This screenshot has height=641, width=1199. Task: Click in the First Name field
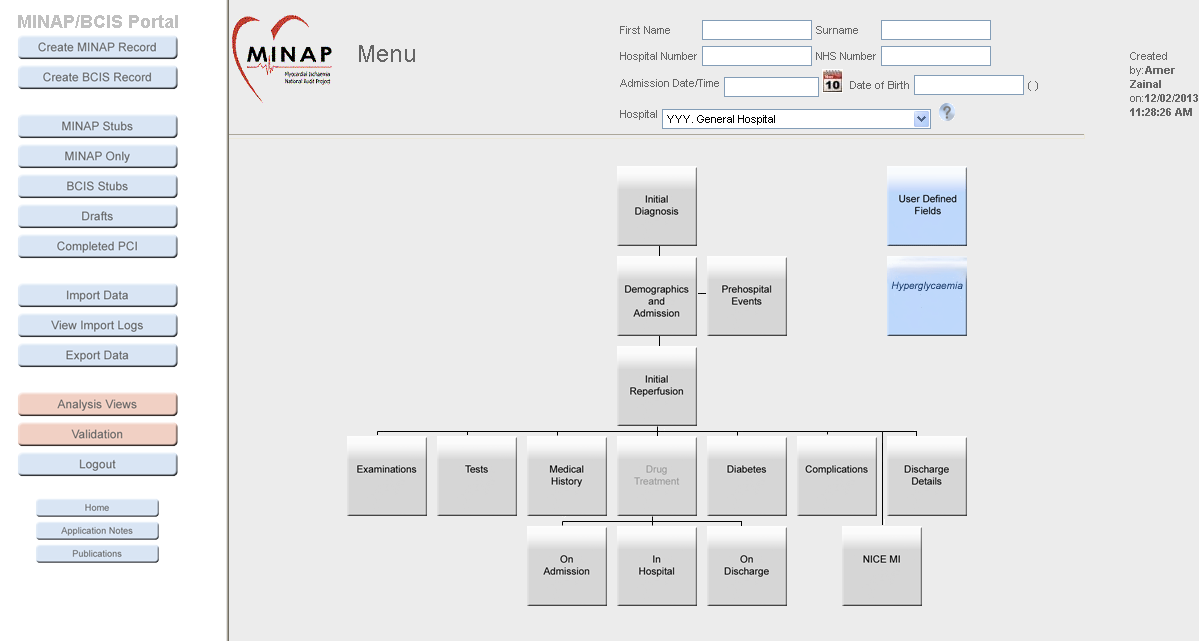click(x=756, y=30)
